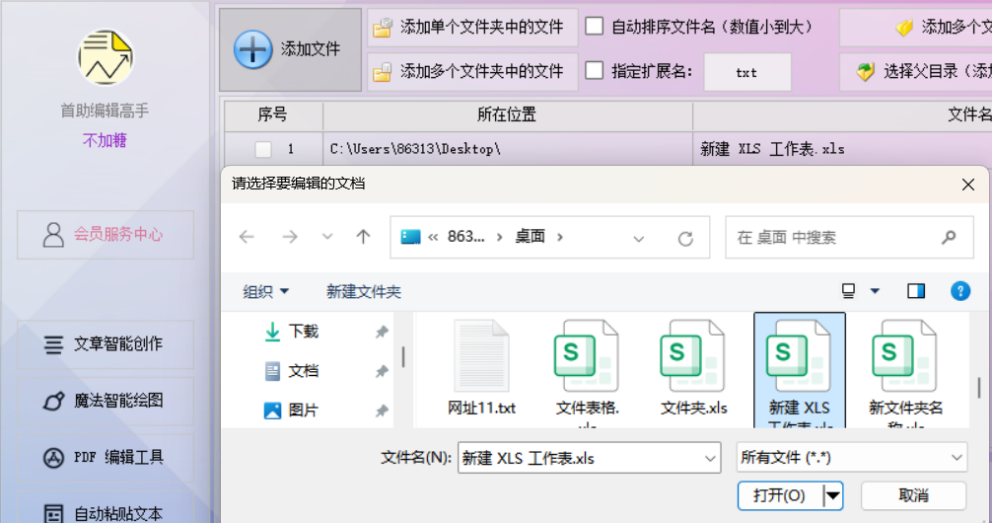Click the 在 桌面 中搜索 search box

[849, 237]
